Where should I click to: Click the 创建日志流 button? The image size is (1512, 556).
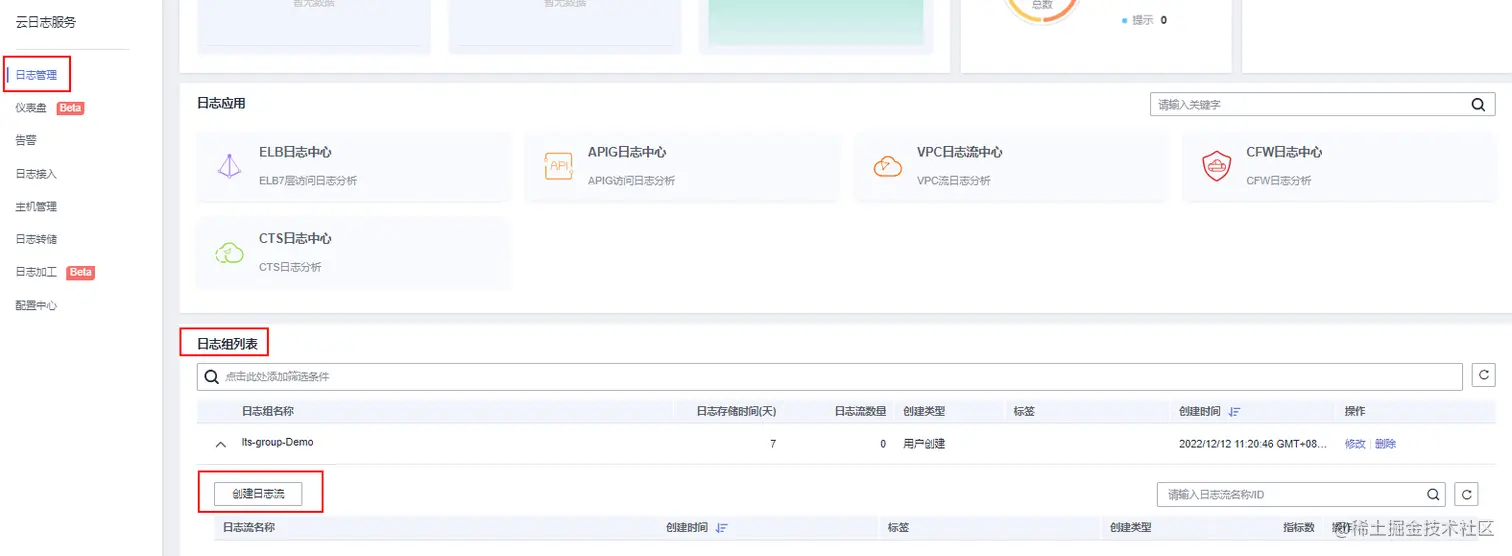258,494
